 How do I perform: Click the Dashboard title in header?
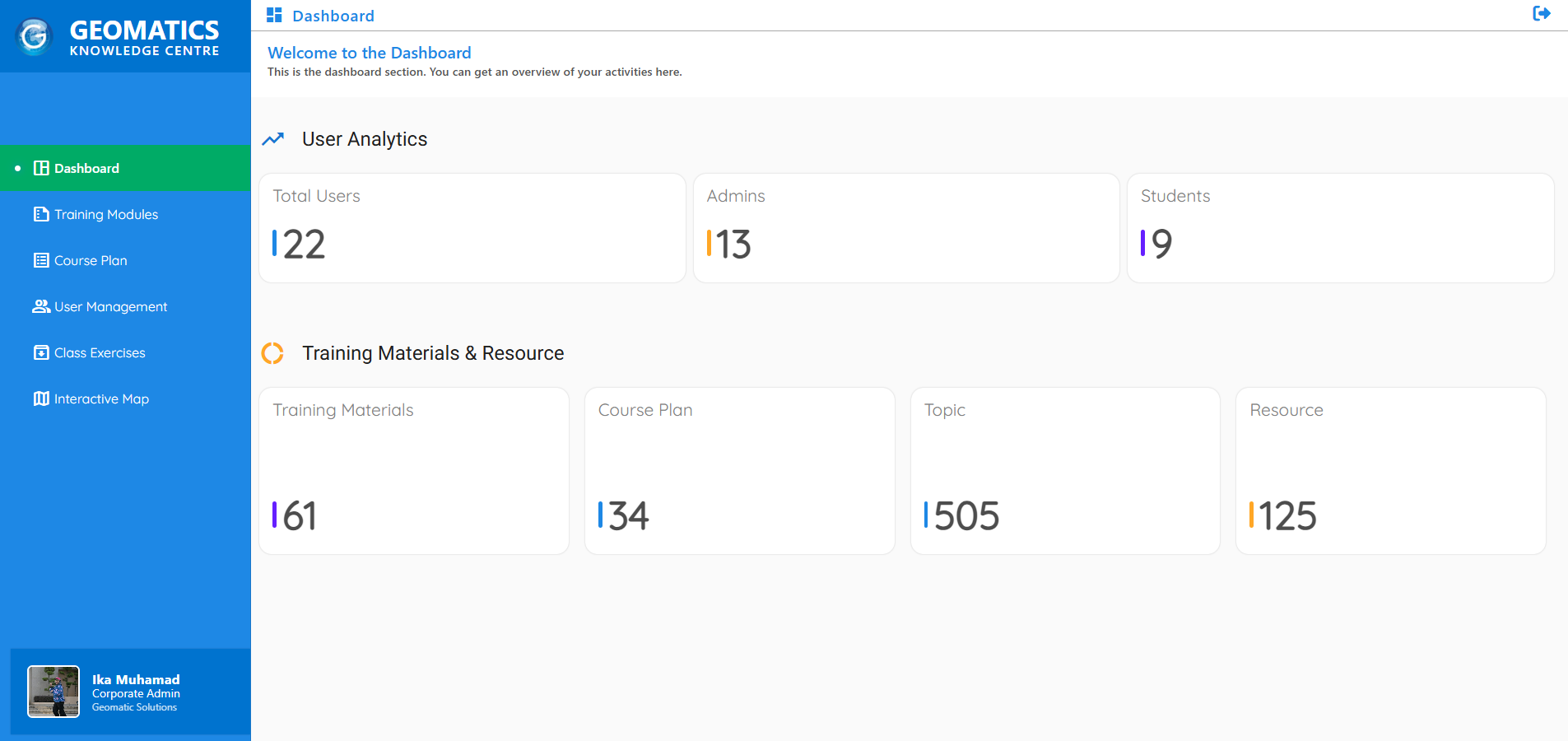(x=333, y=16)
